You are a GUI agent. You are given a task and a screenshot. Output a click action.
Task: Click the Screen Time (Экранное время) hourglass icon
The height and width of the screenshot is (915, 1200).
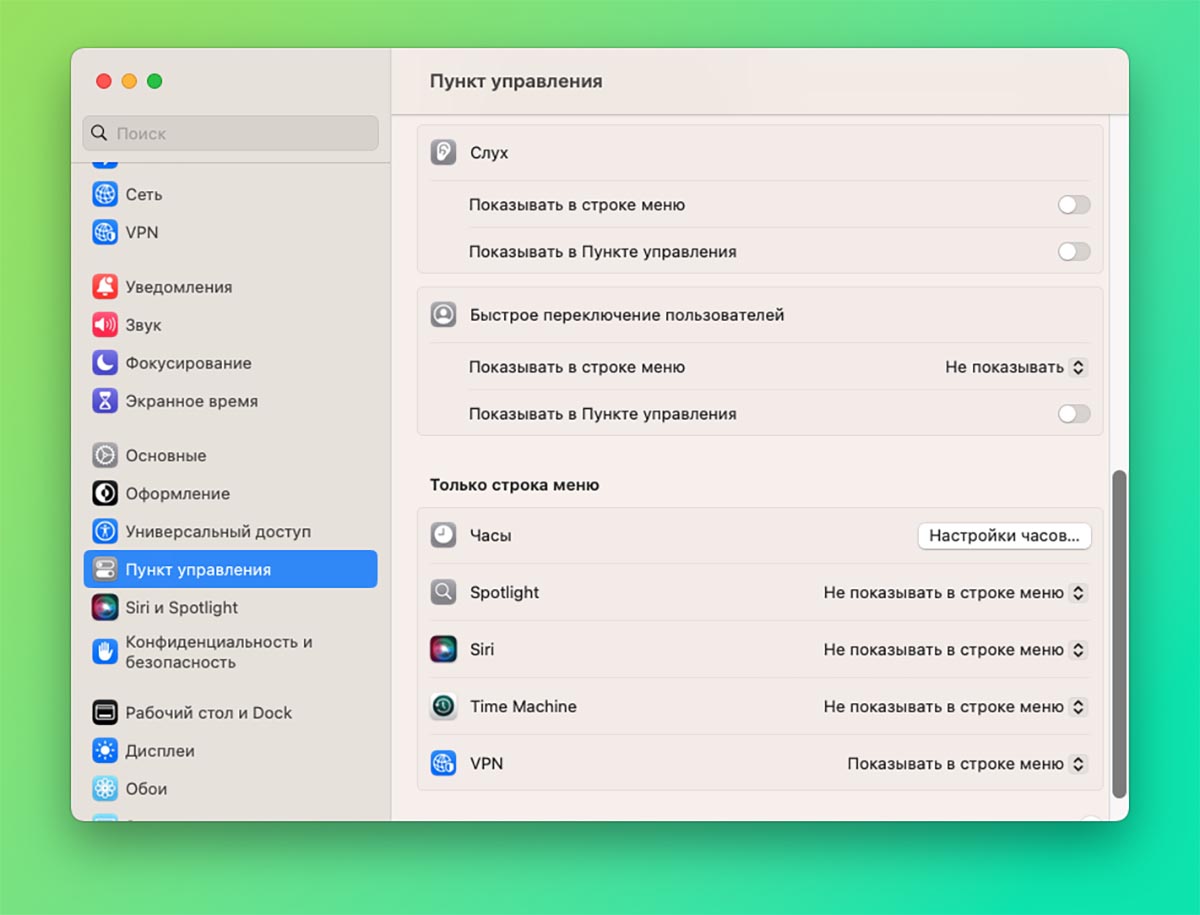click(x=105, y=401)
